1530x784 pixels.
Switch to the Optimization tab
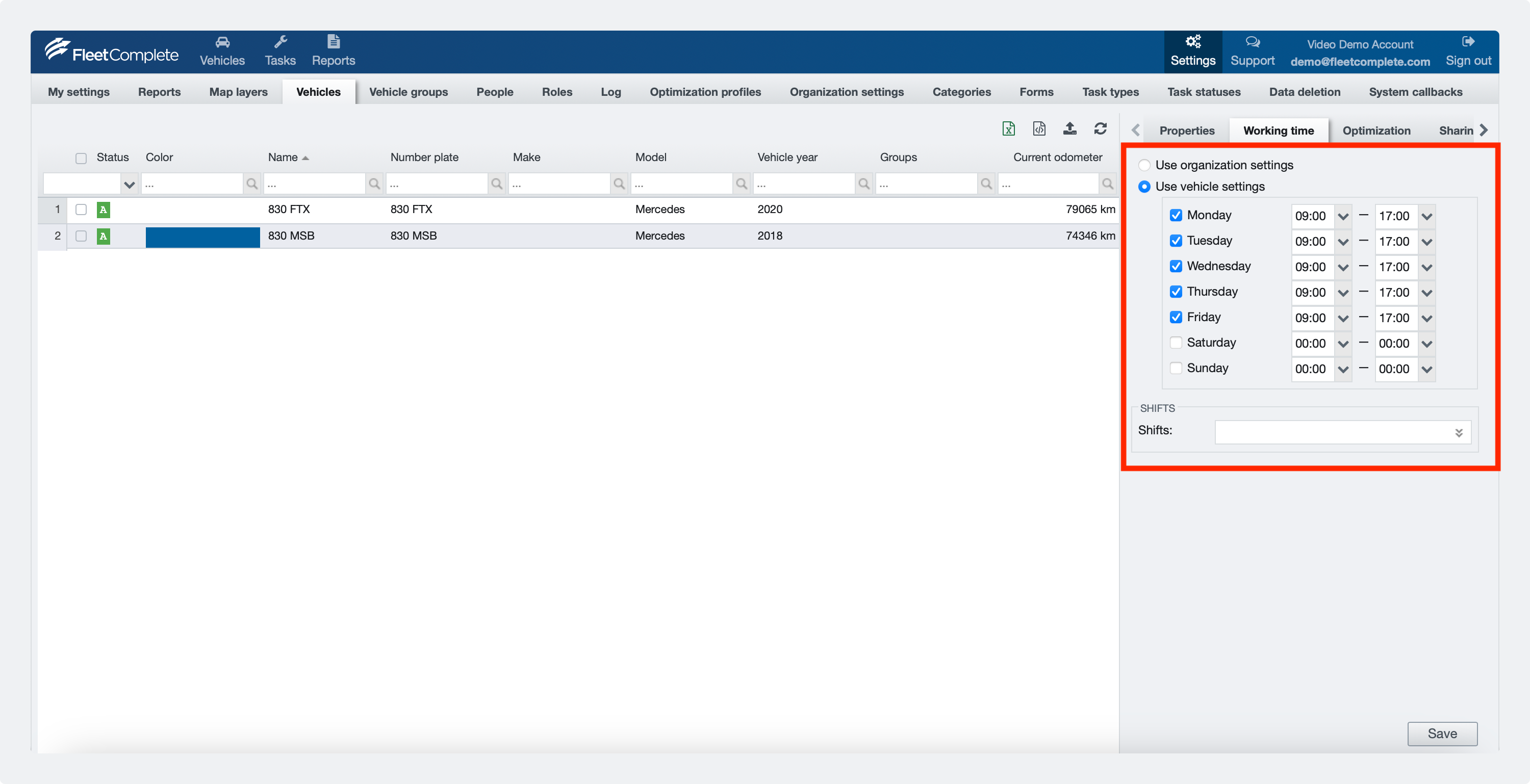click(x=1377, y=130)
